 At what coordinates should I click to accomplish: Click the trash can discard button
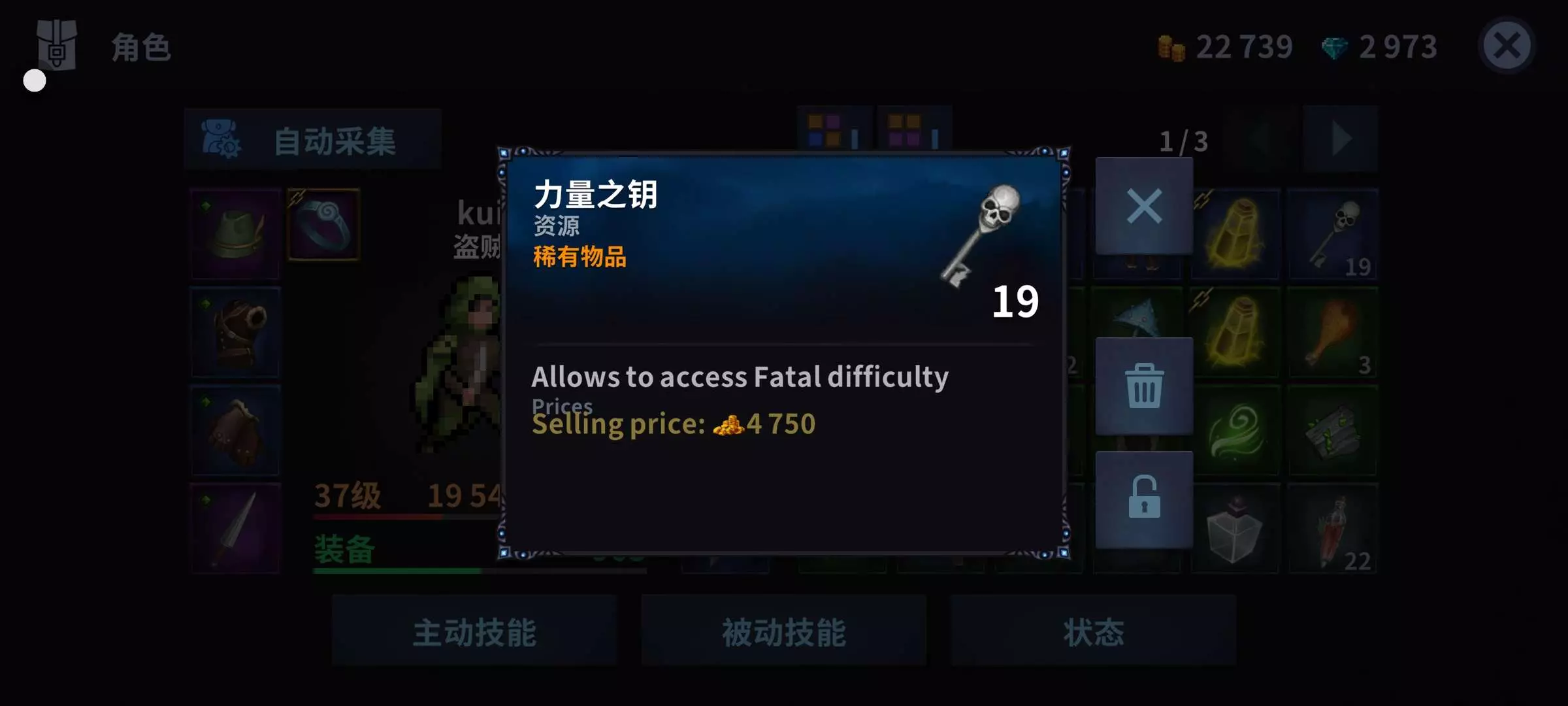tap(1144, 386)
